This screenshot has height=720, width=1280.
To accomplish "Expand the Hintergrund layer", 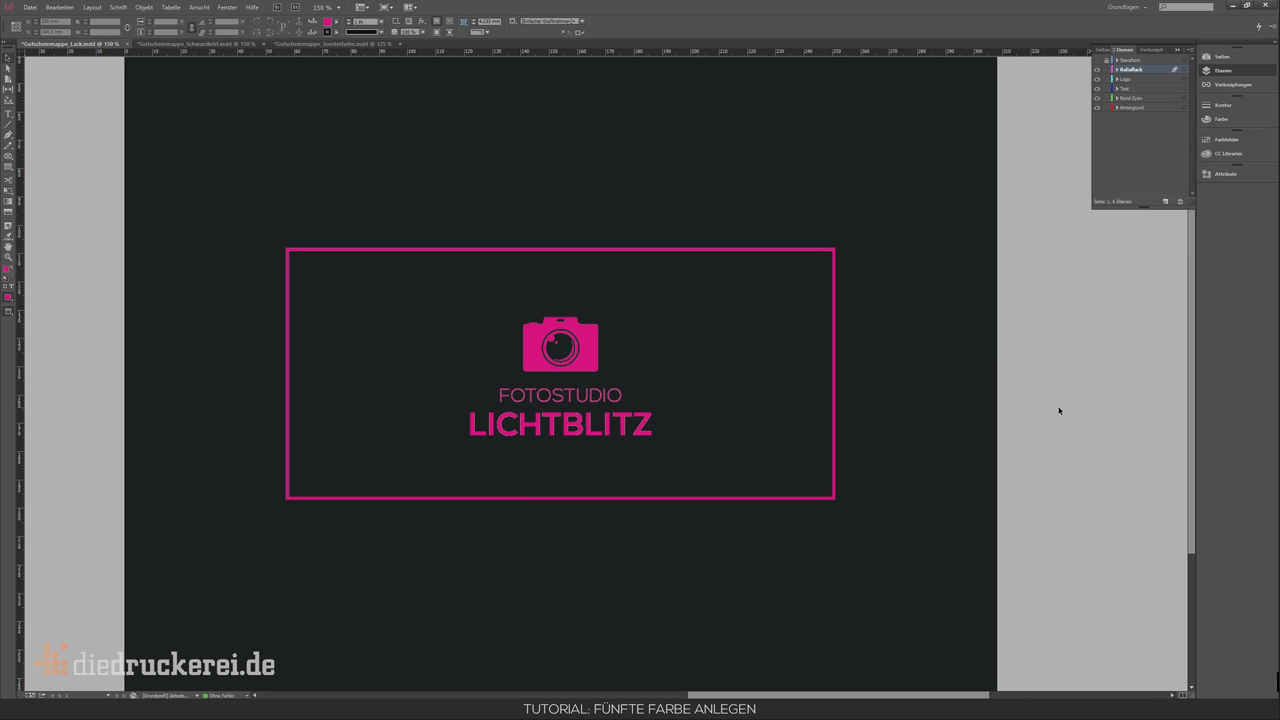I will (x=1117, y=108).
